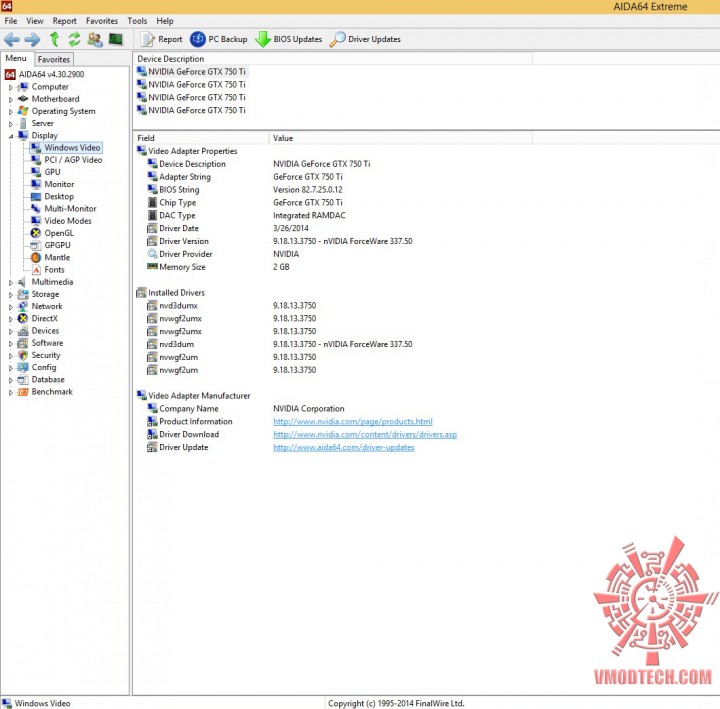Expand the DirectX tree node
Screen dimensions: 720x709
click(11, 319)
